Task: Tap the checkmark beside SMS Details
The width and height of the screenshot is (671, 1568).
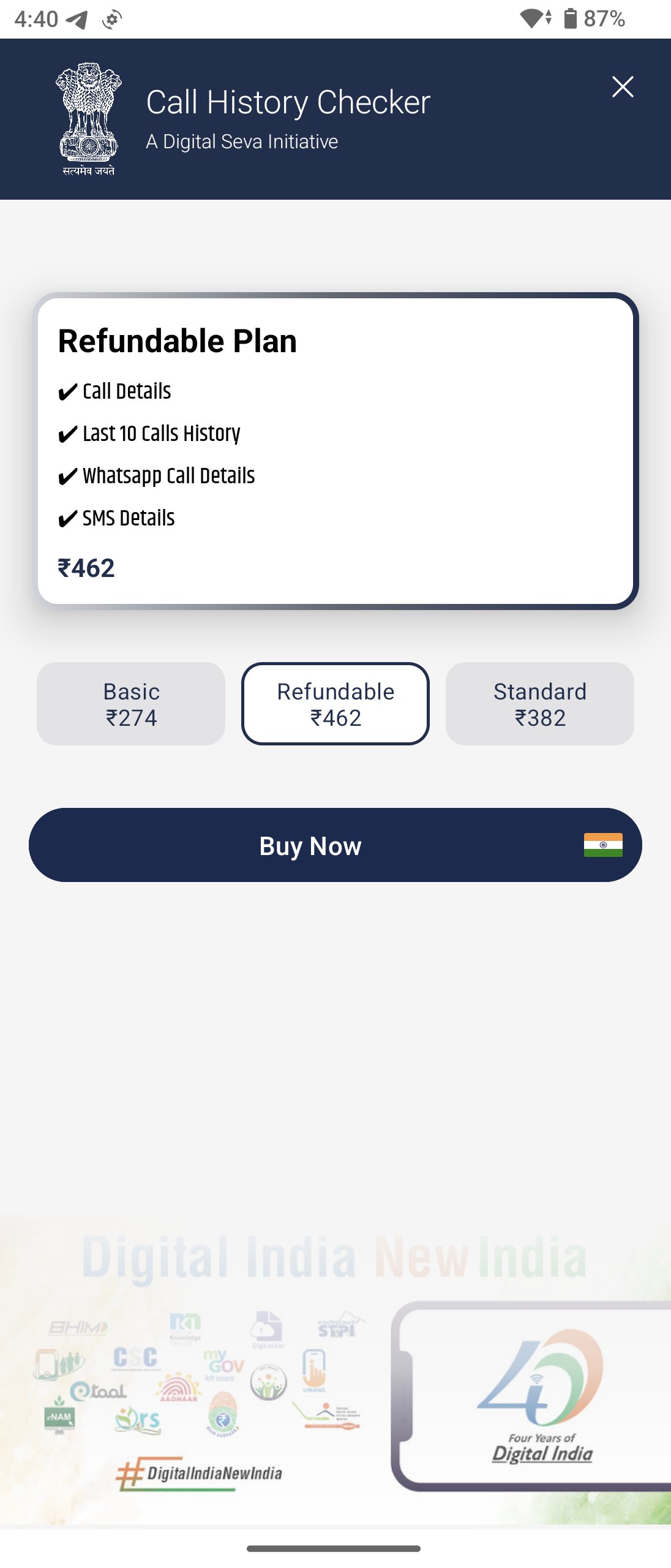Action: [x=67, y=519]
